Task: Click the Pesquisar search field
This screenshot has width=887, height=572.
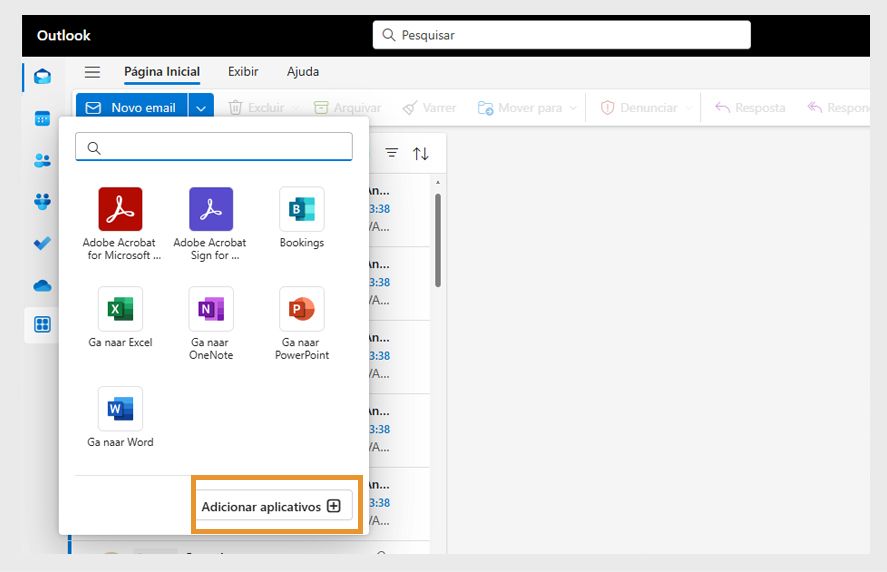Action: 562,35
